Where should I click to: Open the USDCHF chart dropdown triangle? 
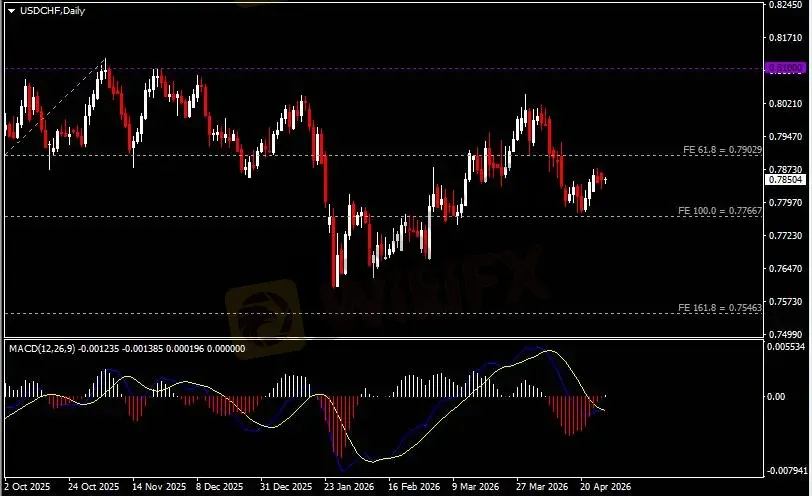click(x=11, y=11)
